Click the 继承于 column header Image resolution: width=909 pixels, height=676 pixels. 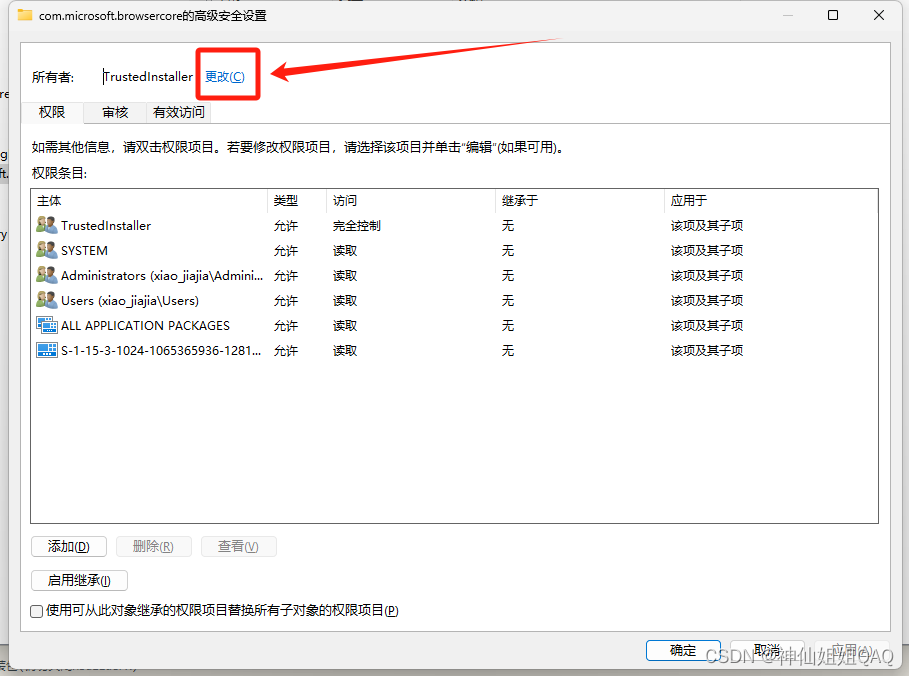click(x=579, y=201)
